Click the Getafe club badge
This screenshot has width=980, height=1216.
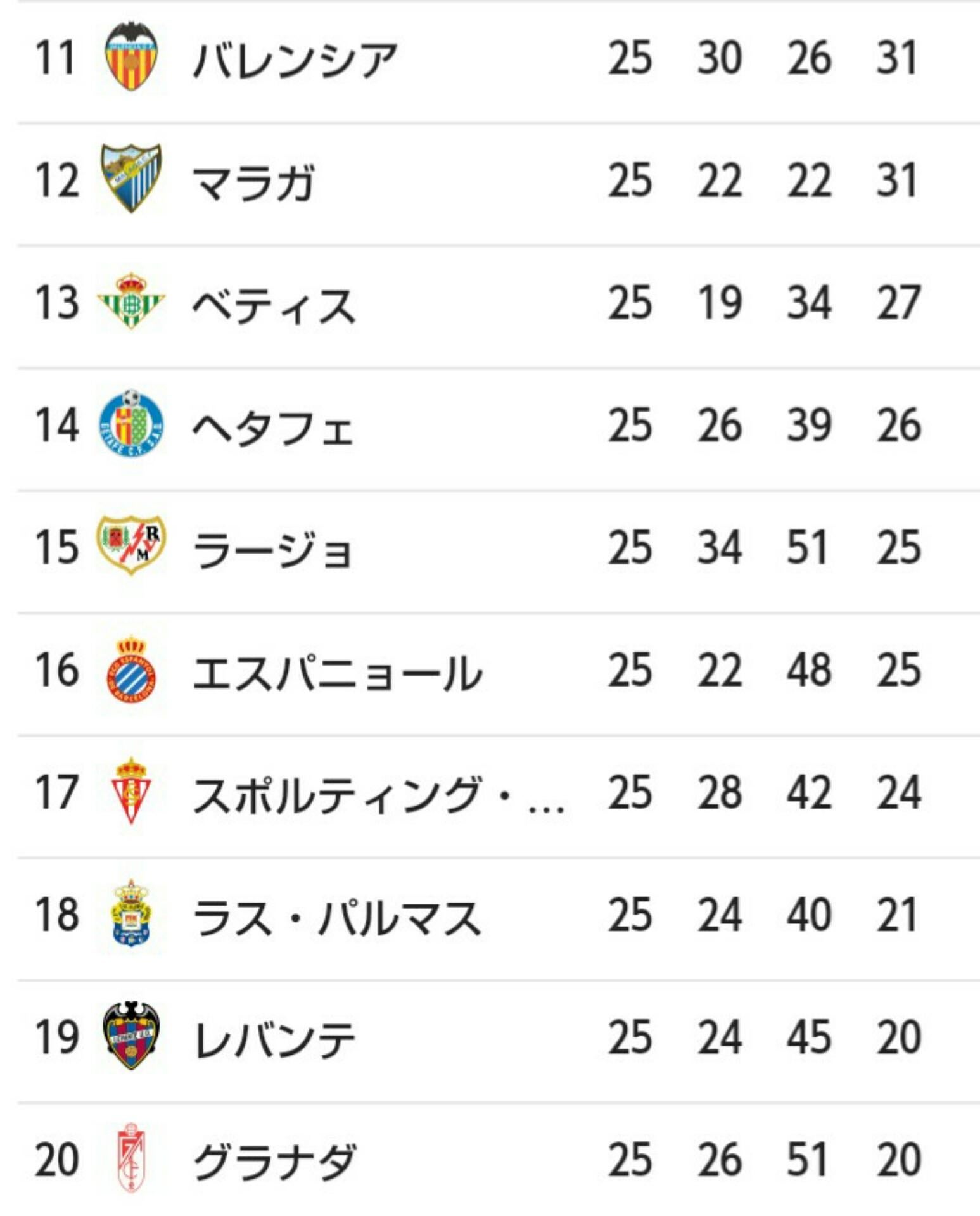point(131,424)
